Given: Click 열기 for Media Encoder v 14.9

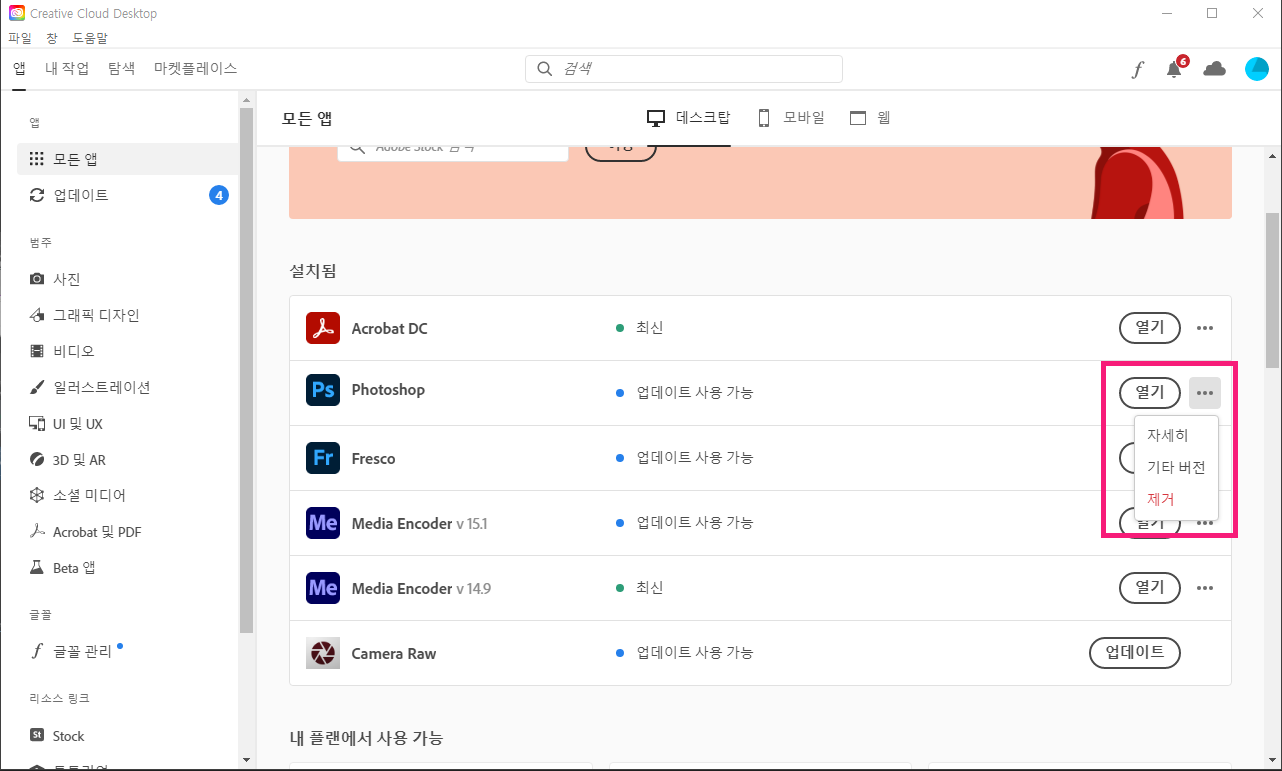Looking at the screenshot, I should point(1150,588).
